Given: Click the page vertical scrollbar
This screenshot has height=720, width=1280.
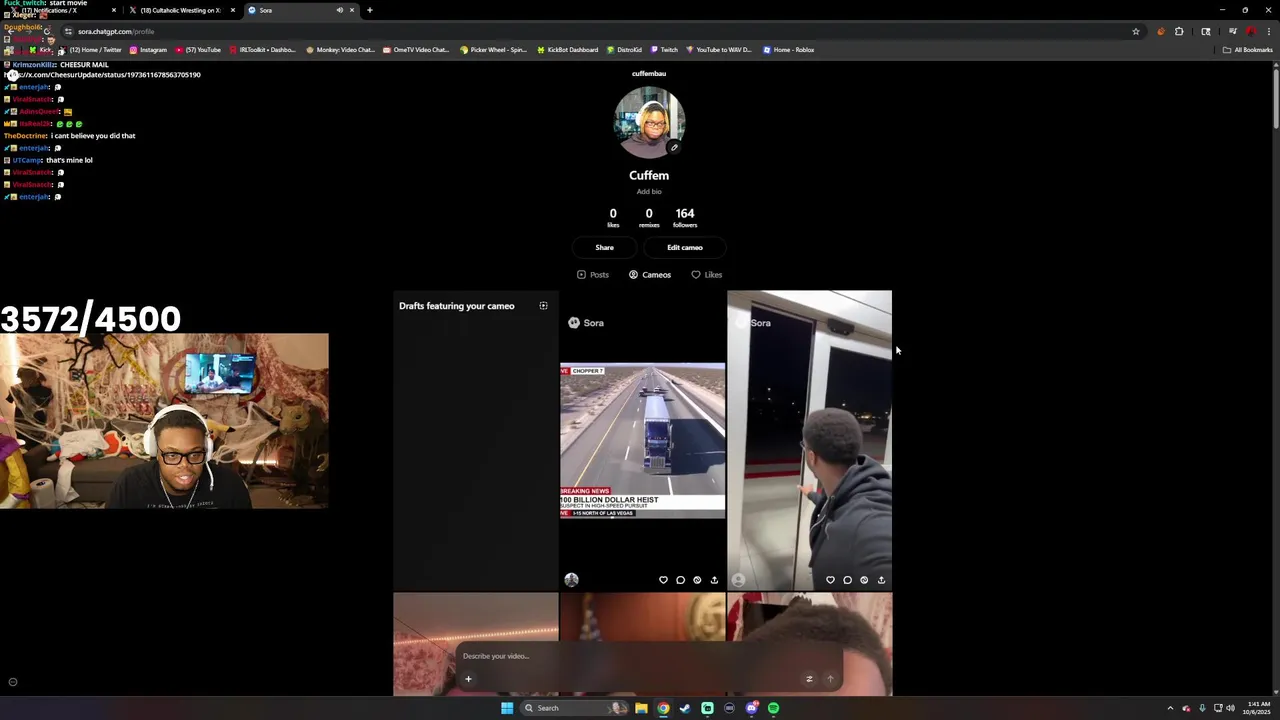Looking at the screenshot, I should [x=1275, y=98].
